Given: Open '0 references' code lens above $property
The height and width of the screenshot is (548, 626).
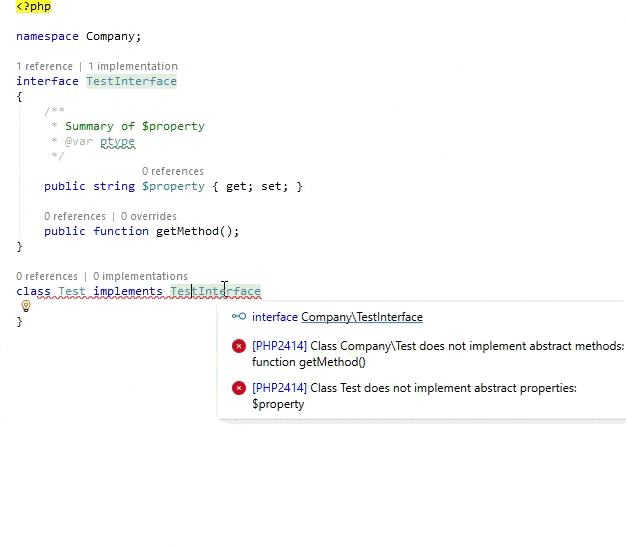Looking at the screenshot, I should coord(173,171).
